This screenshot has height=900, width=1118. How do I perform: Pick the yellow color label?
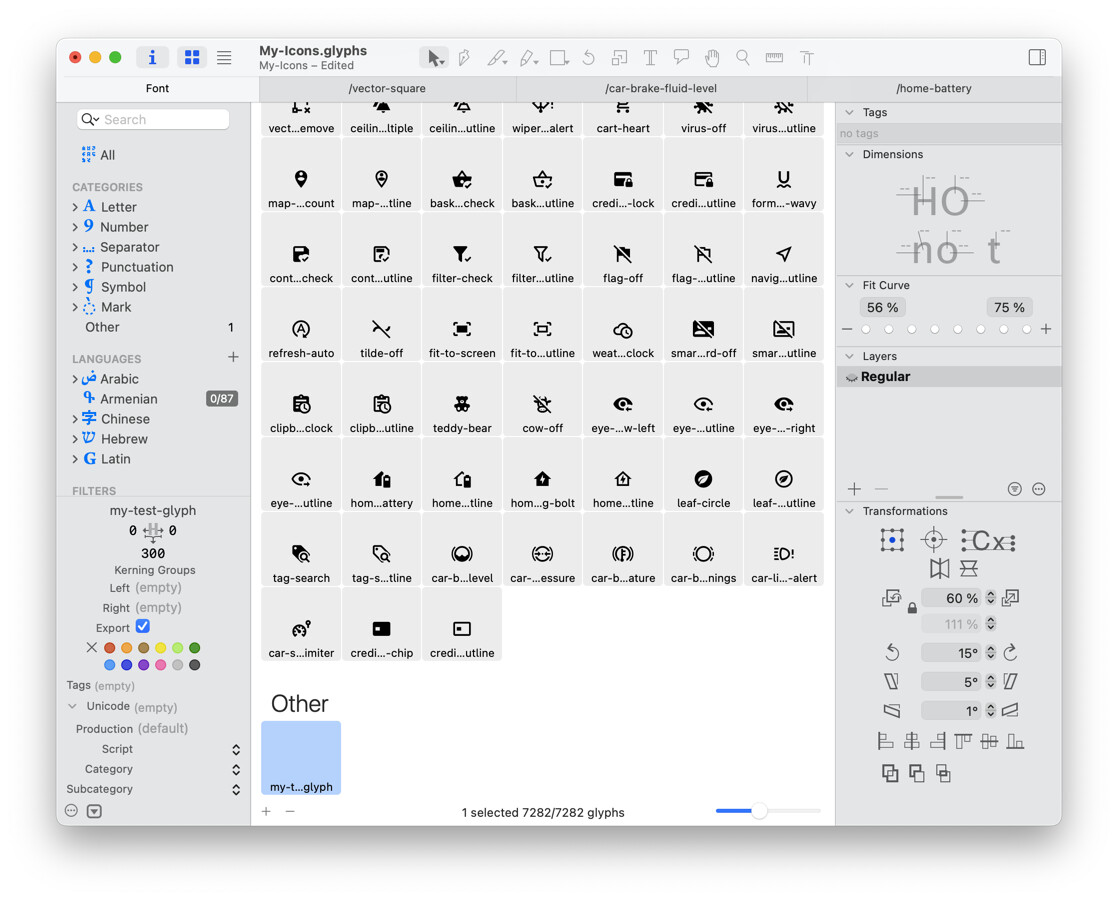(x=160, y=648)
